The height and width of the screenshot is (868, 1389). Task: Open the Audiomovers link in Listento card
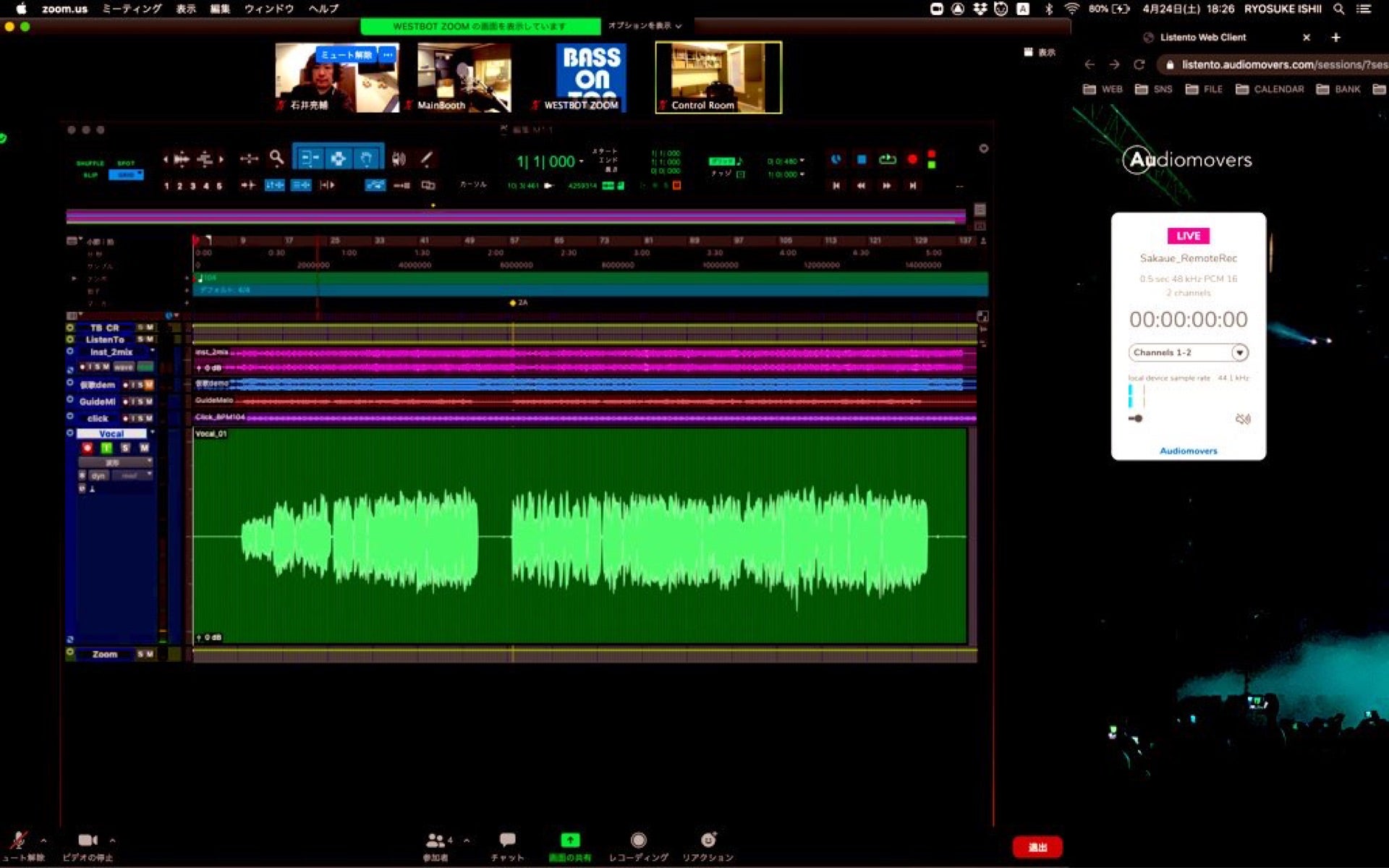(x=1188, y=451)
